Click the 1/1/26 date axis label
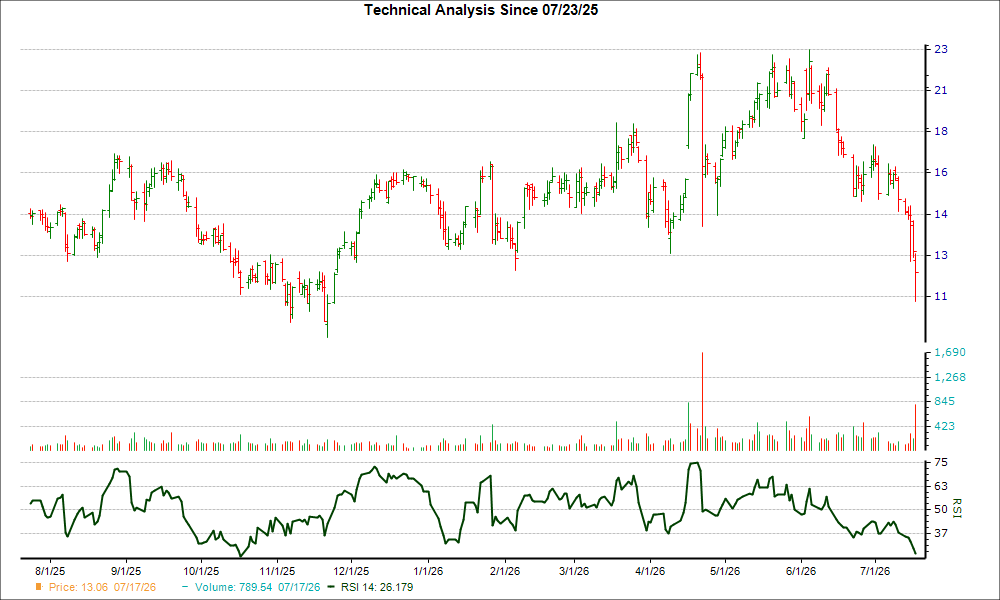Viewport: 1000px width, 600px height. coord(429,571)
